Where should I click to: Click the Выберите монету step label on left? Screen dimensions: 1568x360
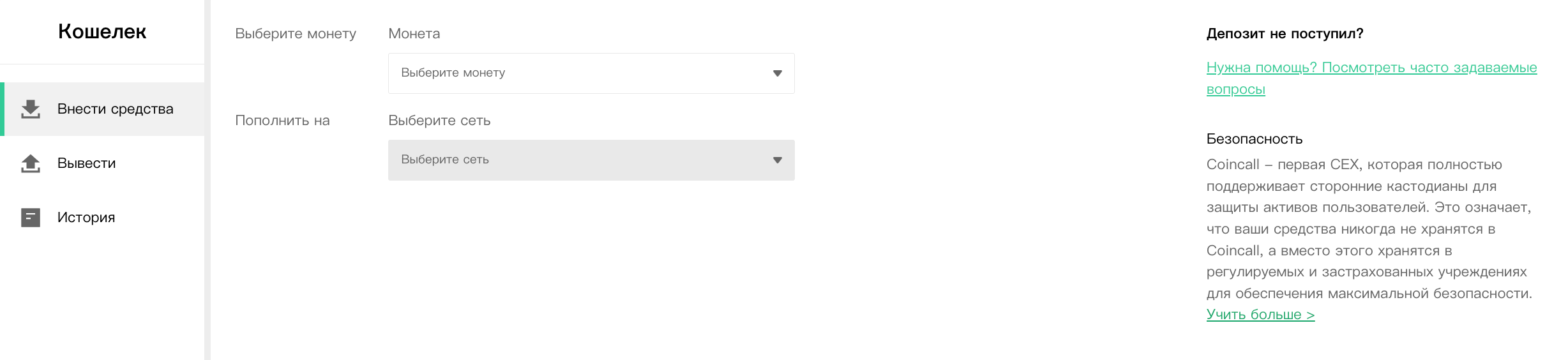pos(296,34)
